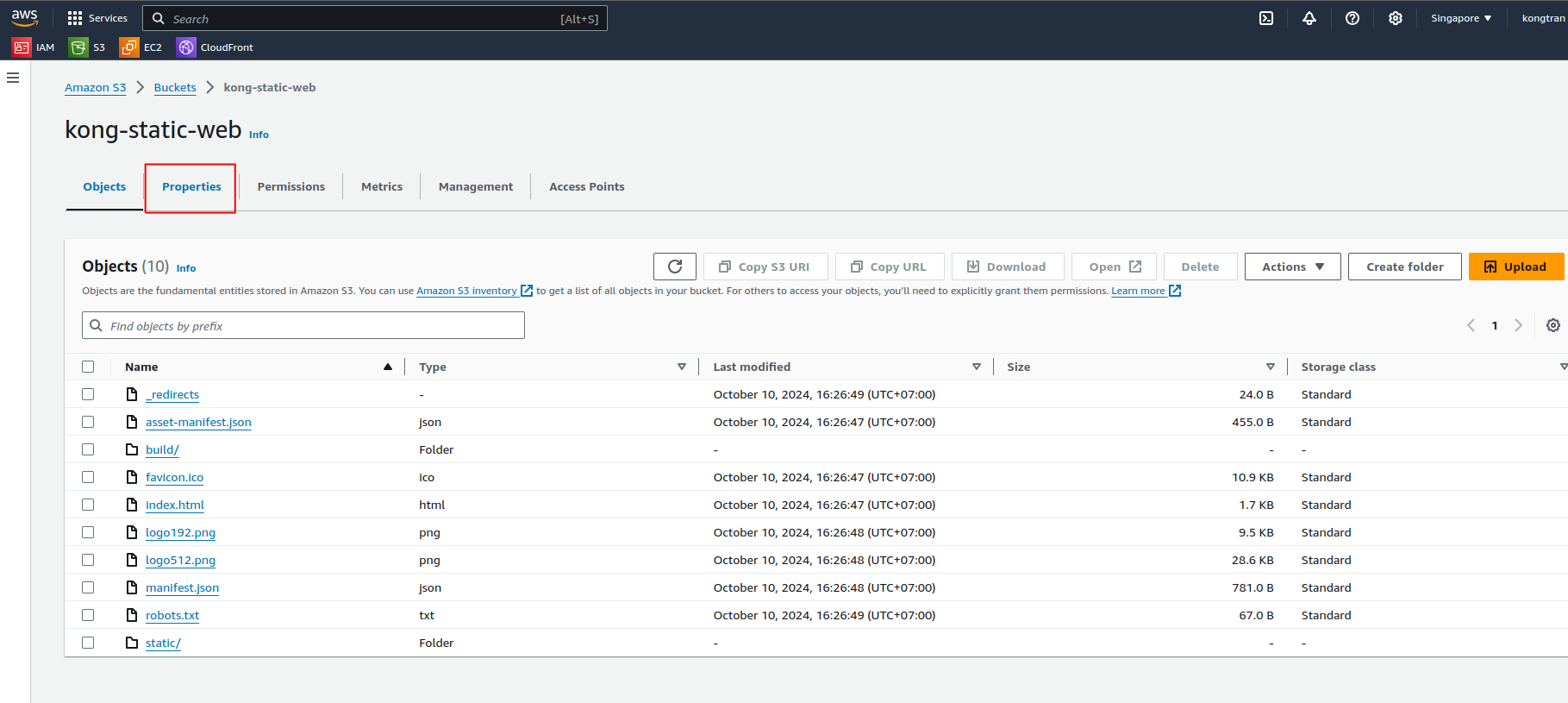
Task: Select the index.html checkbox
Action: [x=88, y=505]
